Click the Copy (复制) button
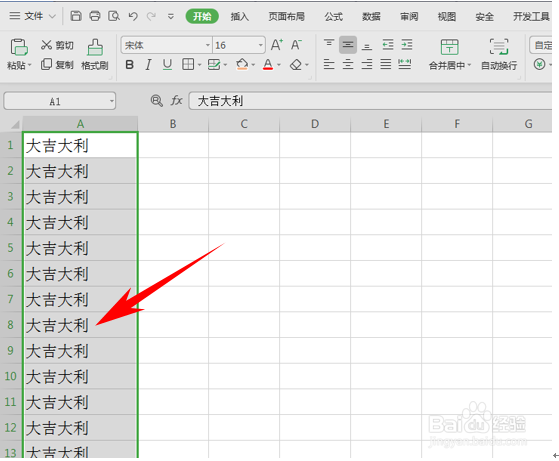Image resolution: width=559 pixels, height=461 pixels. tap(57, 65)
